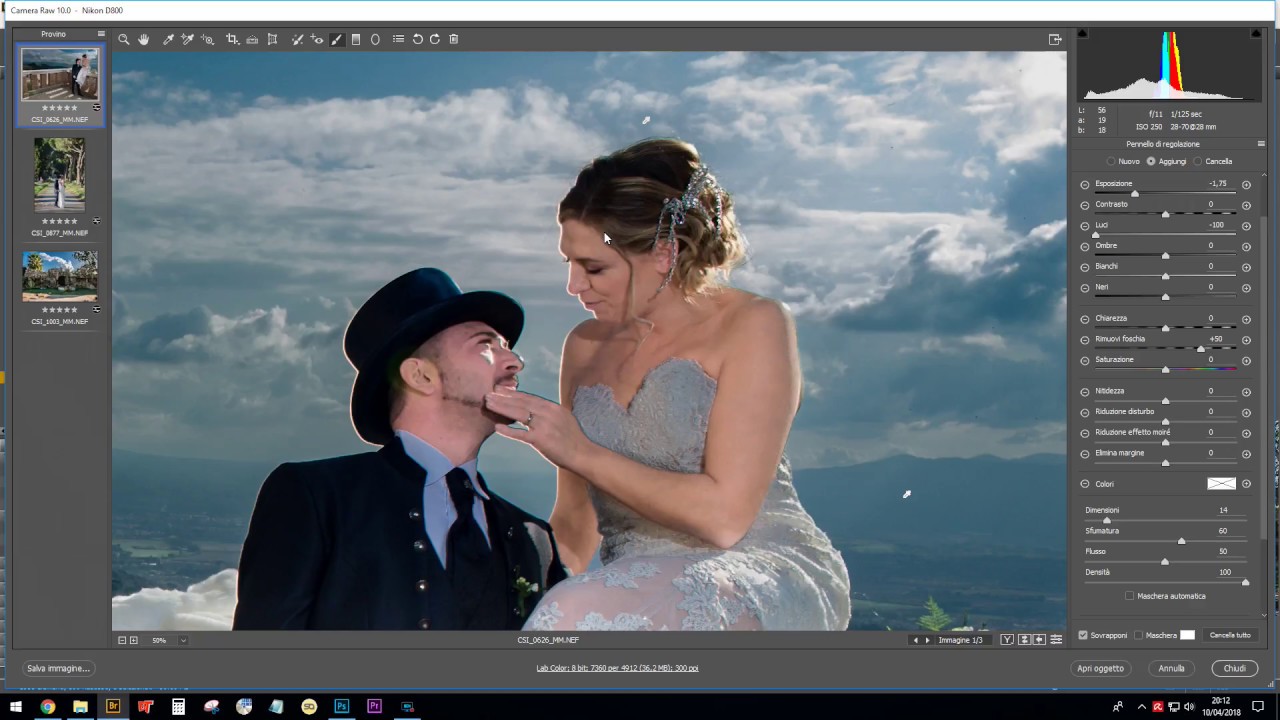Open Google Chrome from the taskbar
The height and width of the screenshot is (720, 1280).
[x=47, y=706]
